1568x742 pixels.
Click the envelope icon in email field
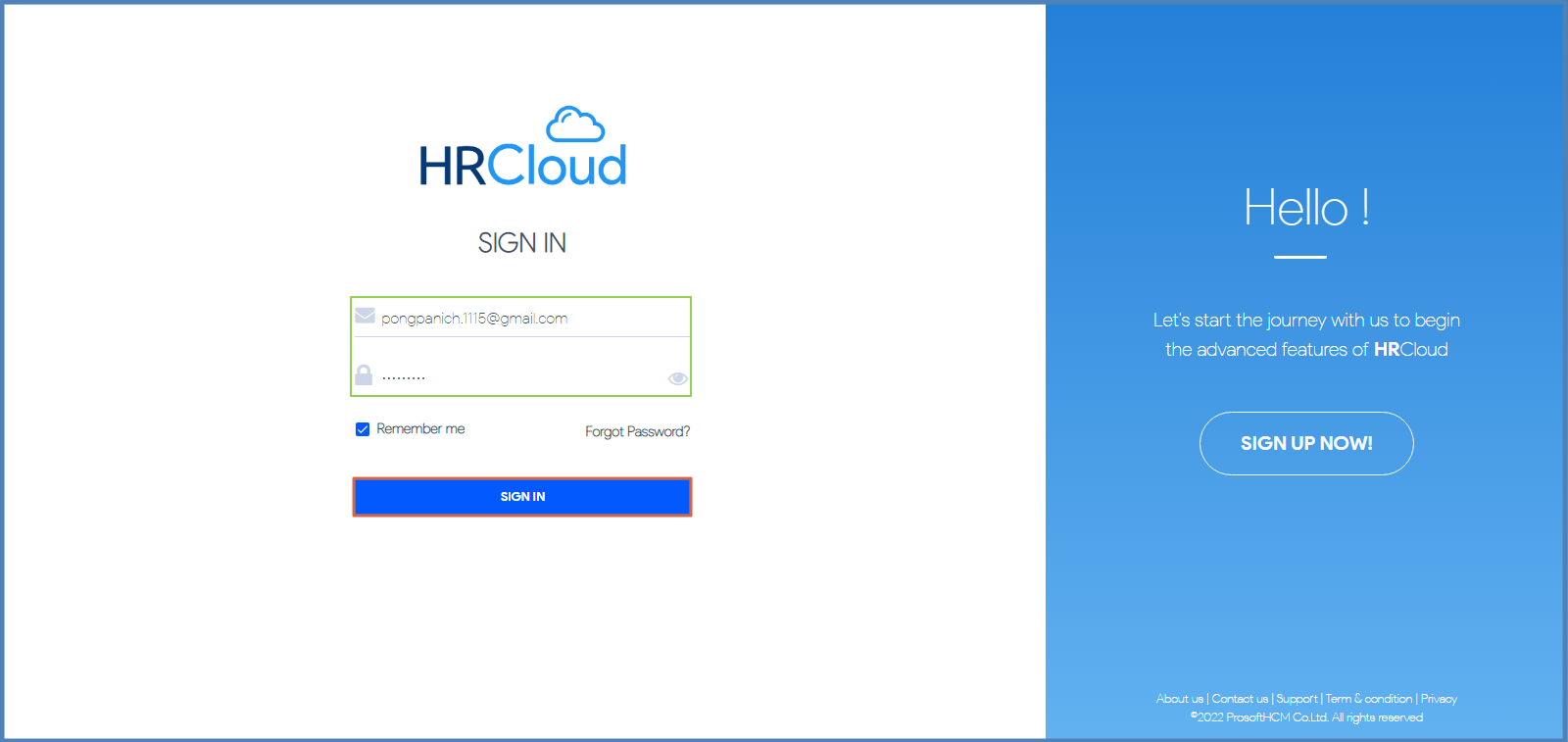(x=365, y=316)
